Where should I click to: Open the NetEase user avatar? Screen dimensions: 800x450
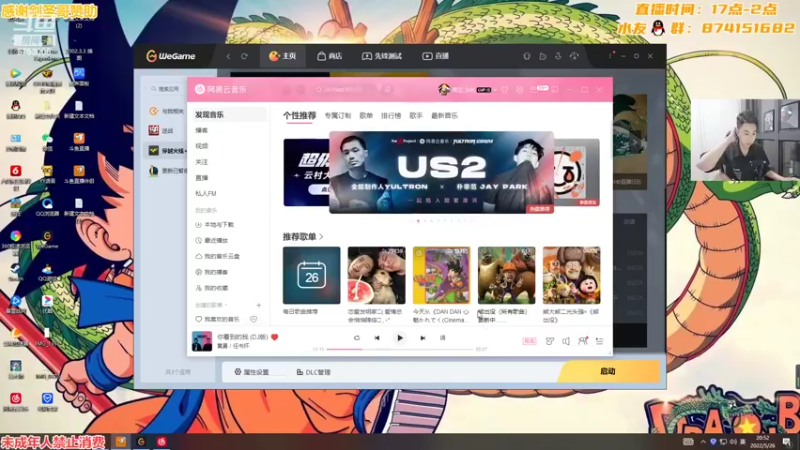tap(444, 90)
